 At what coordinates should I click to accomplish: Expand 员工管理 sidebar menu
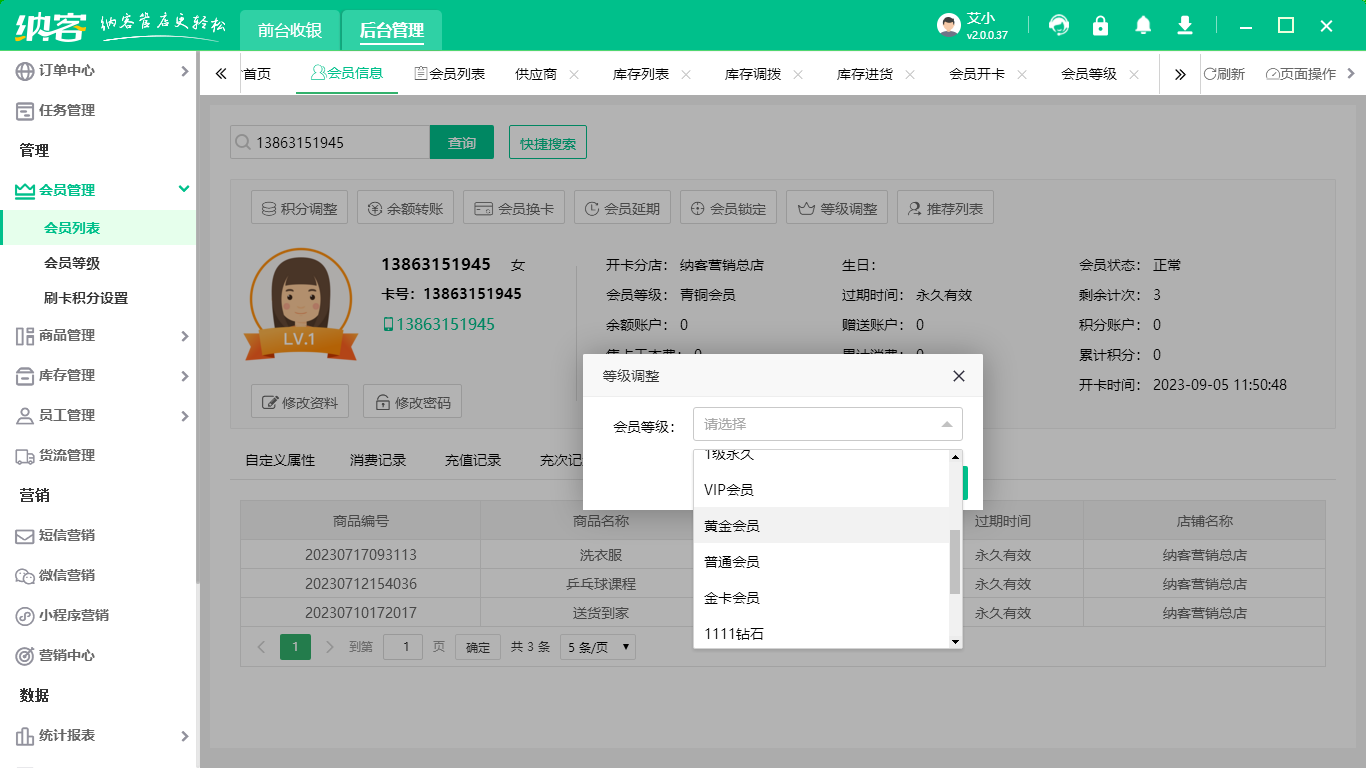click(98, 416)
